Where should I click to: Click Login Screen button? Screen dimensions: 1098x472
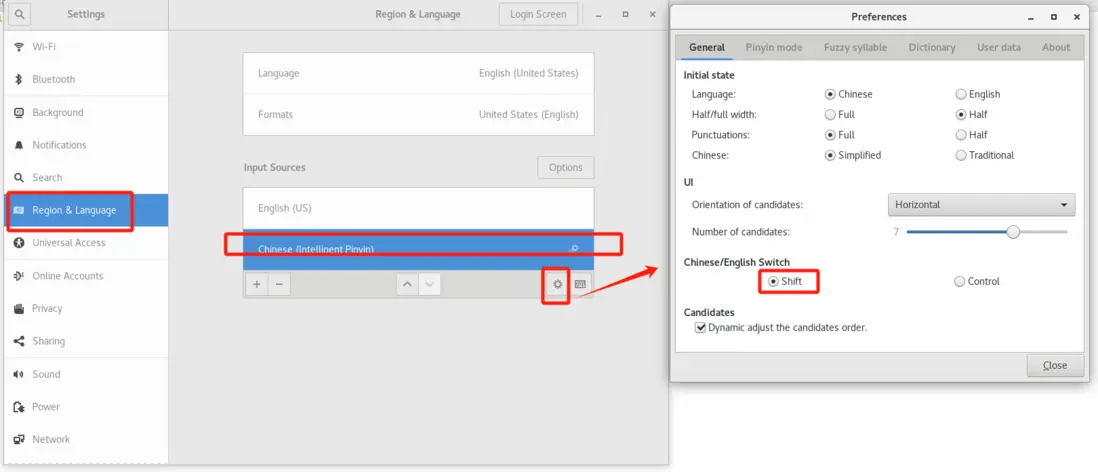pos(538,14)
